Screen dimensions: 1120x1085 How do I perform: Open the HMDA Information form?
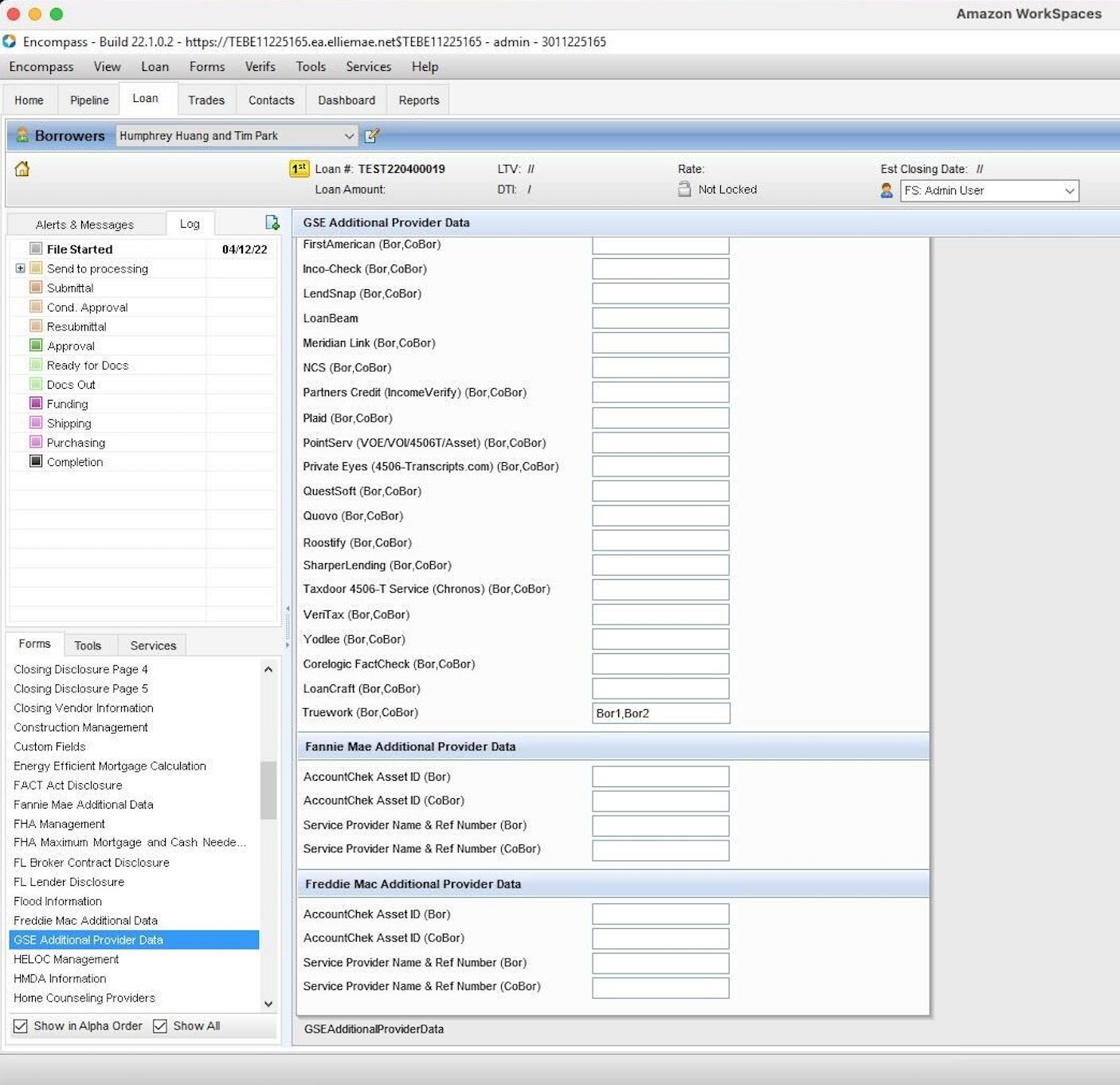click(x=60, y=978)
